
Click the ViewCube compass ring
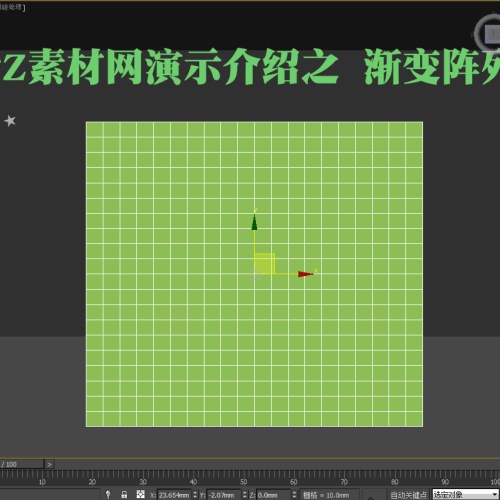(479, 33)
